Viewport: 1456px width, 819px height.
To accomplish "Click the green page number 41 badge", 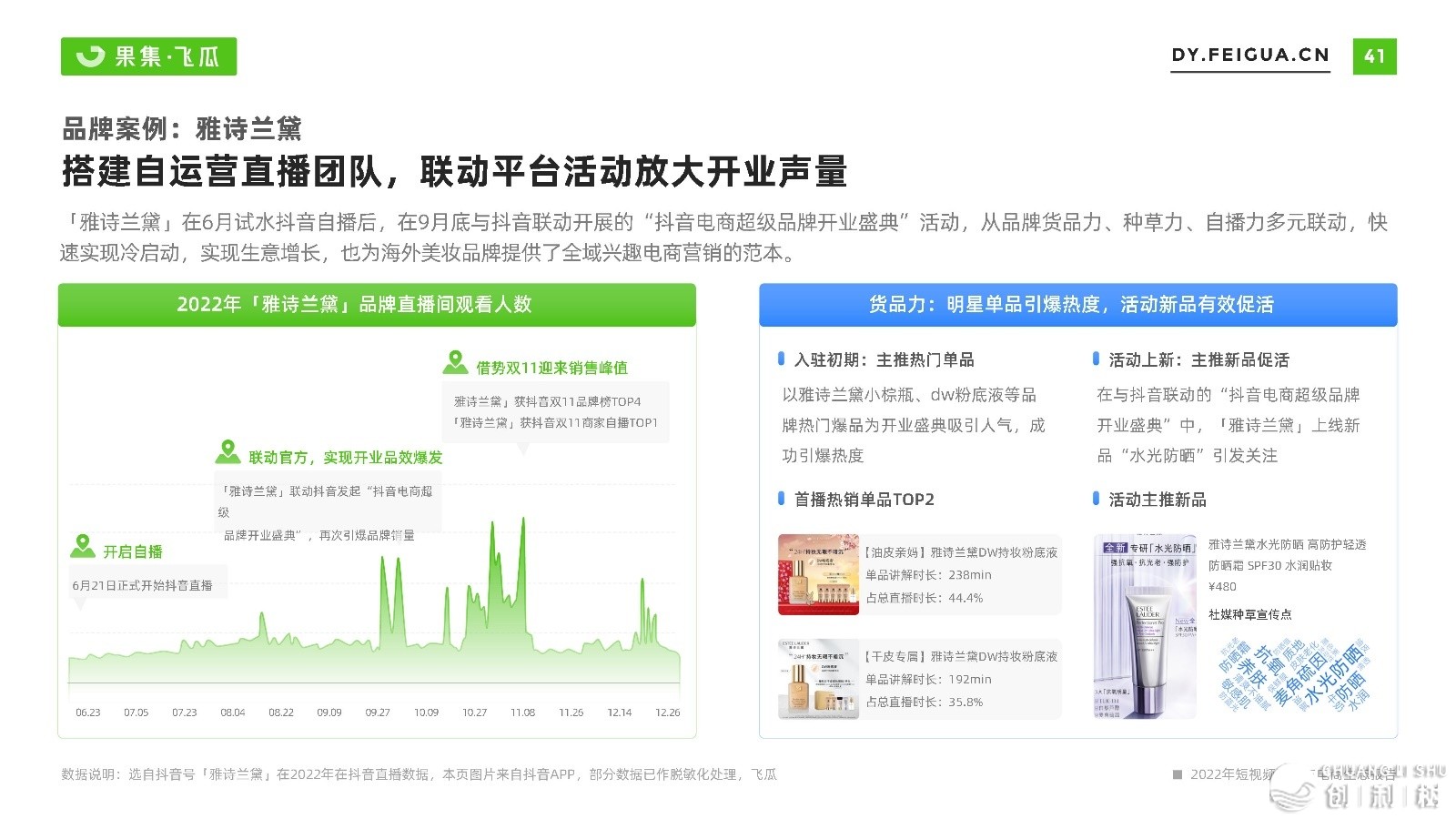I will pos(1374,56).
